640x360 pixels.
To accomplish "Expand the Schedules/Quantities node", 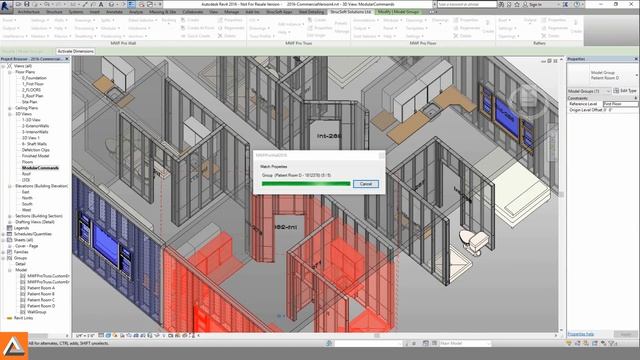I will pyautogui.click(x=4, y=234).
